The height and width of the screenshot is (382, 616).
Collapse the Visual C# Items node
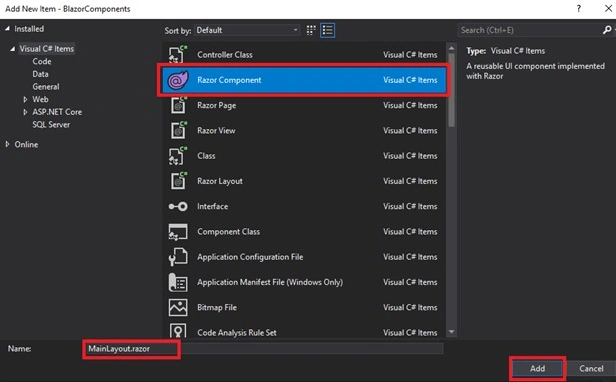point(13,49)
